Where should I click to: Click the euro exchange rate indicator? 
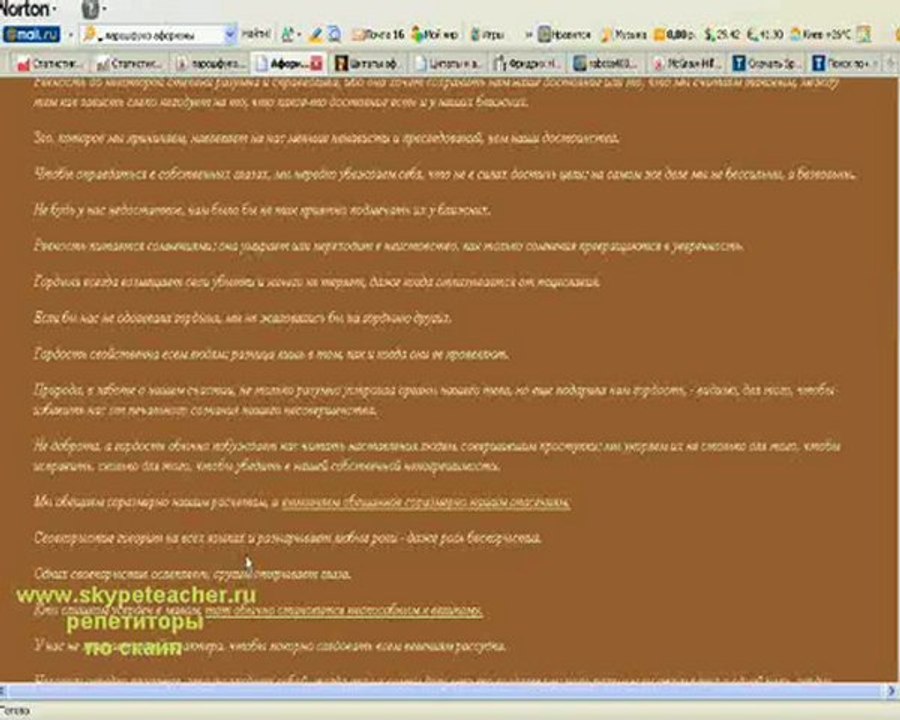point(765,35)
